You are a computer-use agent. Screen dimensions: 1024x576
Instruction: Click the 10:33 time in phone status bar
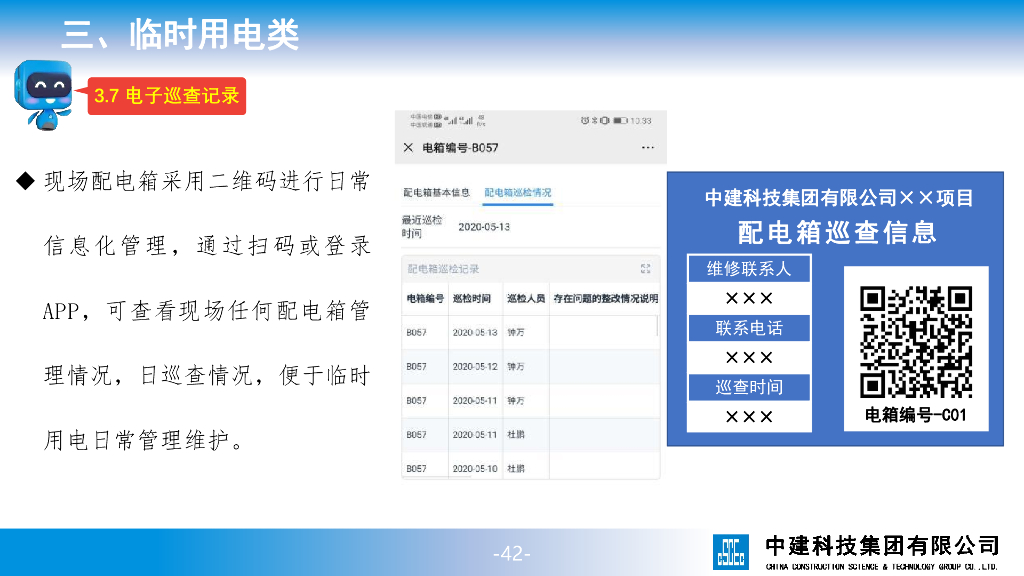[641, 121]
